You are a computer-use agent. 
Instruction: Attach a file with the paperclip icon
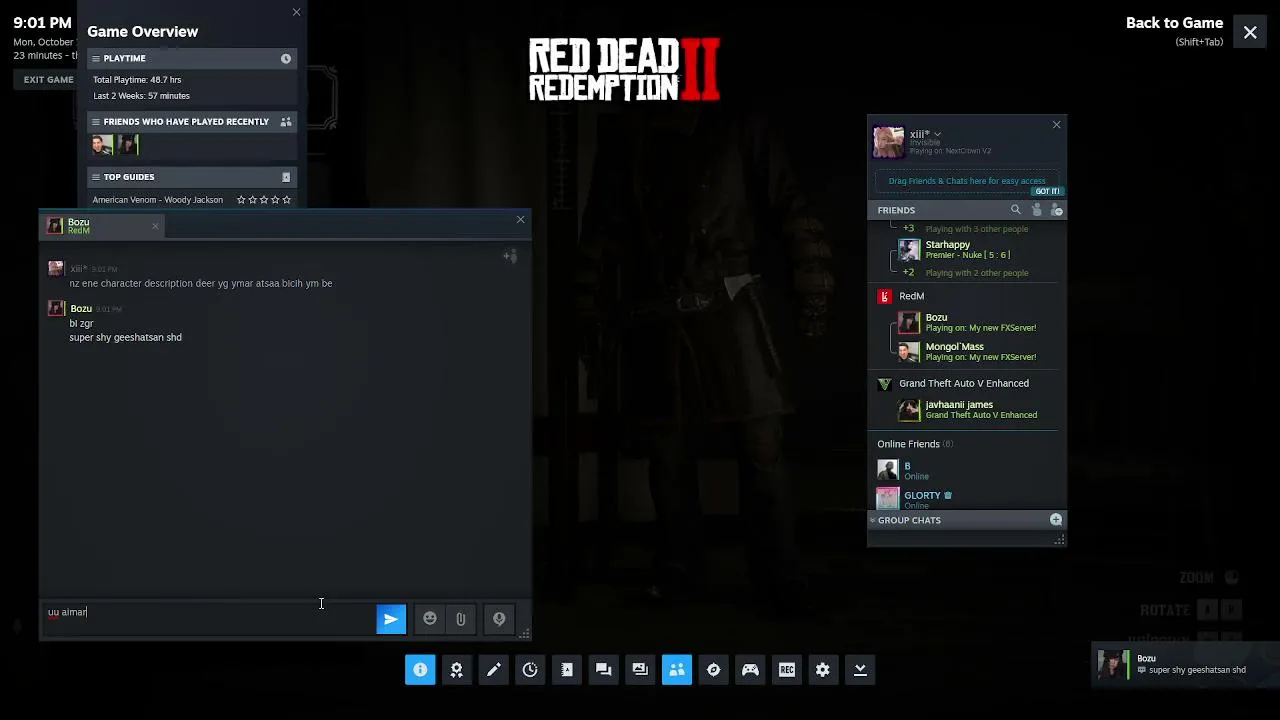pyautogui.click(x=461, y=619)
